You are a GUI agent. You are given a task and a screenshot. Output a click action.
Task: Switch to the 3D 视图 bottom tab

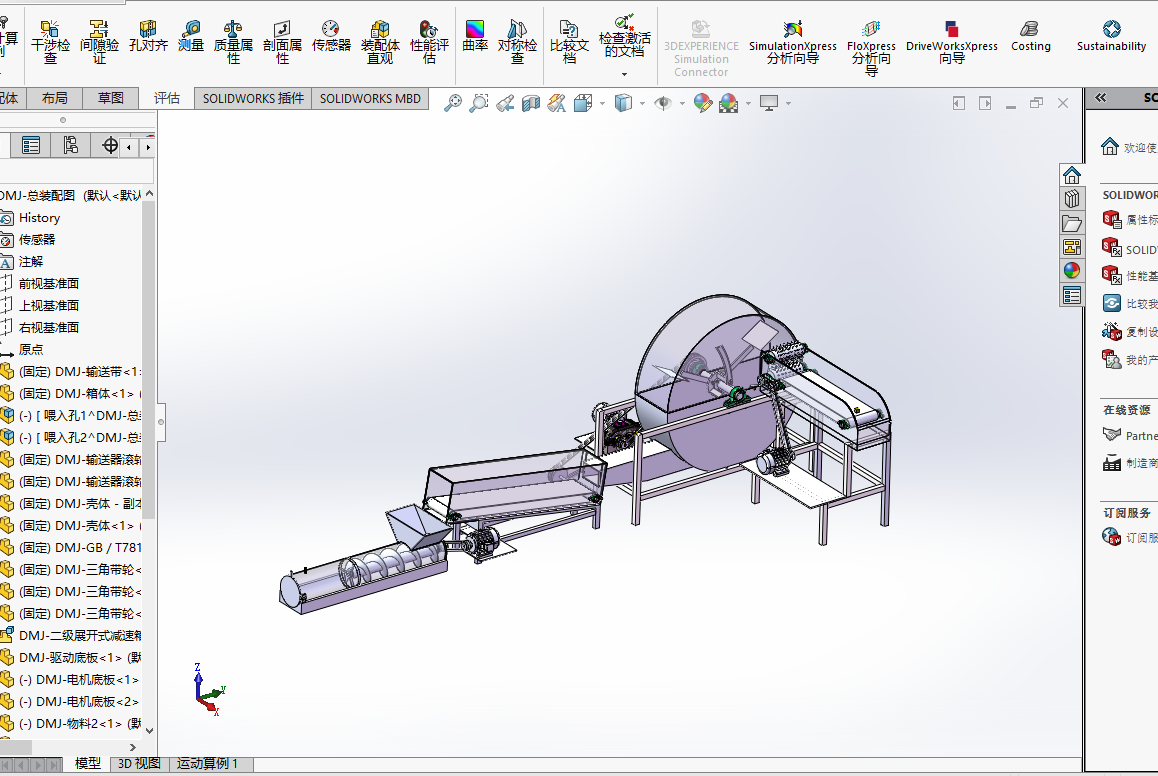tap(140, 763)
